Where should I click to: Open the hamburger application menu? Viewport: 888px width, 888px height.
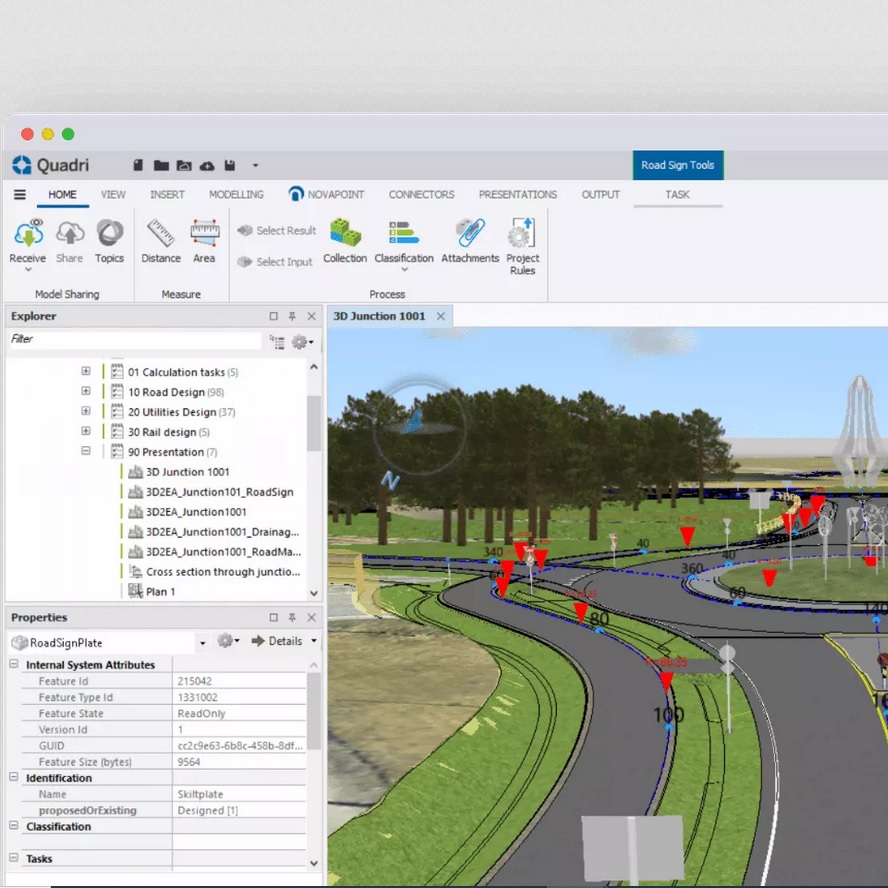coord(20,195)
